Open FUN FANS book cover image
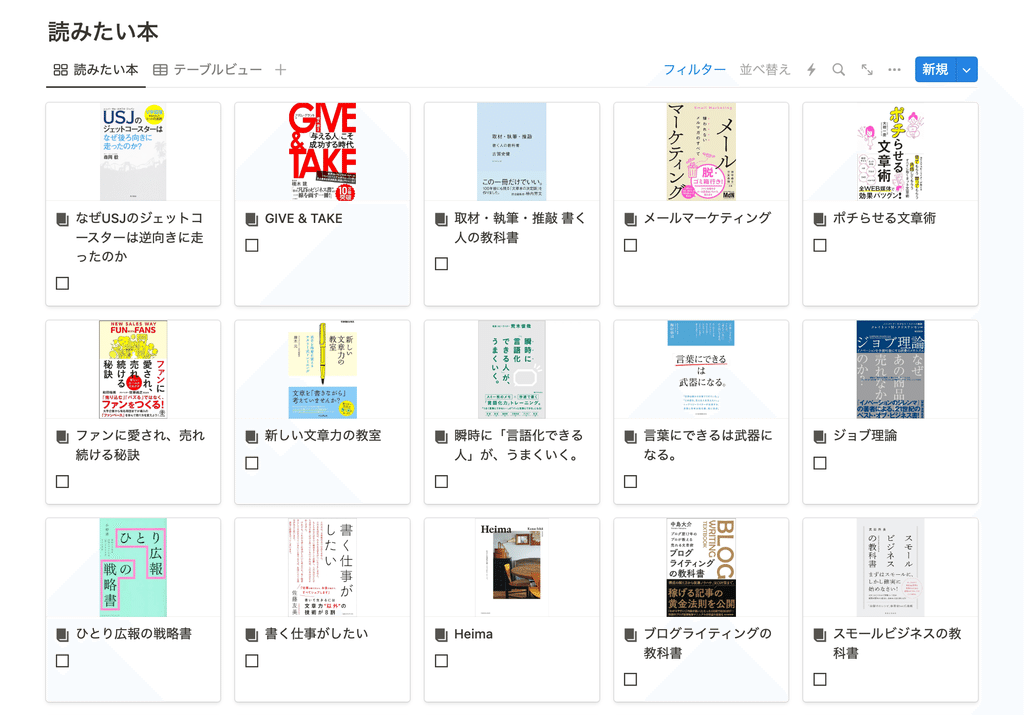This screenshot has height=715, width=1024. coord(133,370)
